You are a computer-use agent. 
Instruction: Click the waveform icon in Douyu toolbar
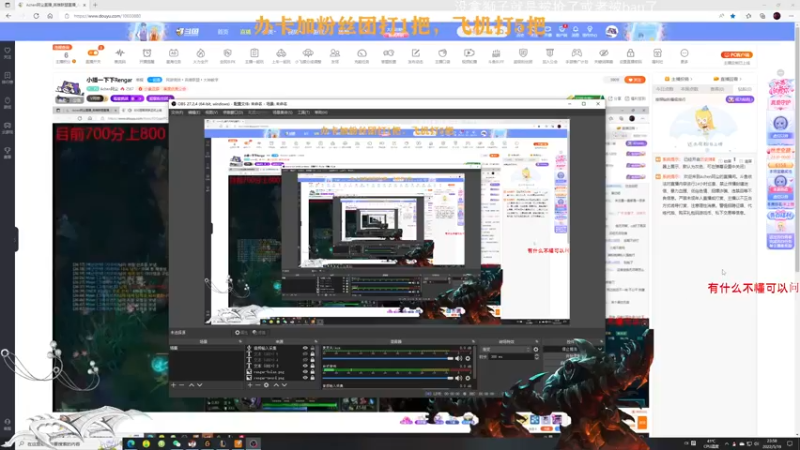(120, 53)
